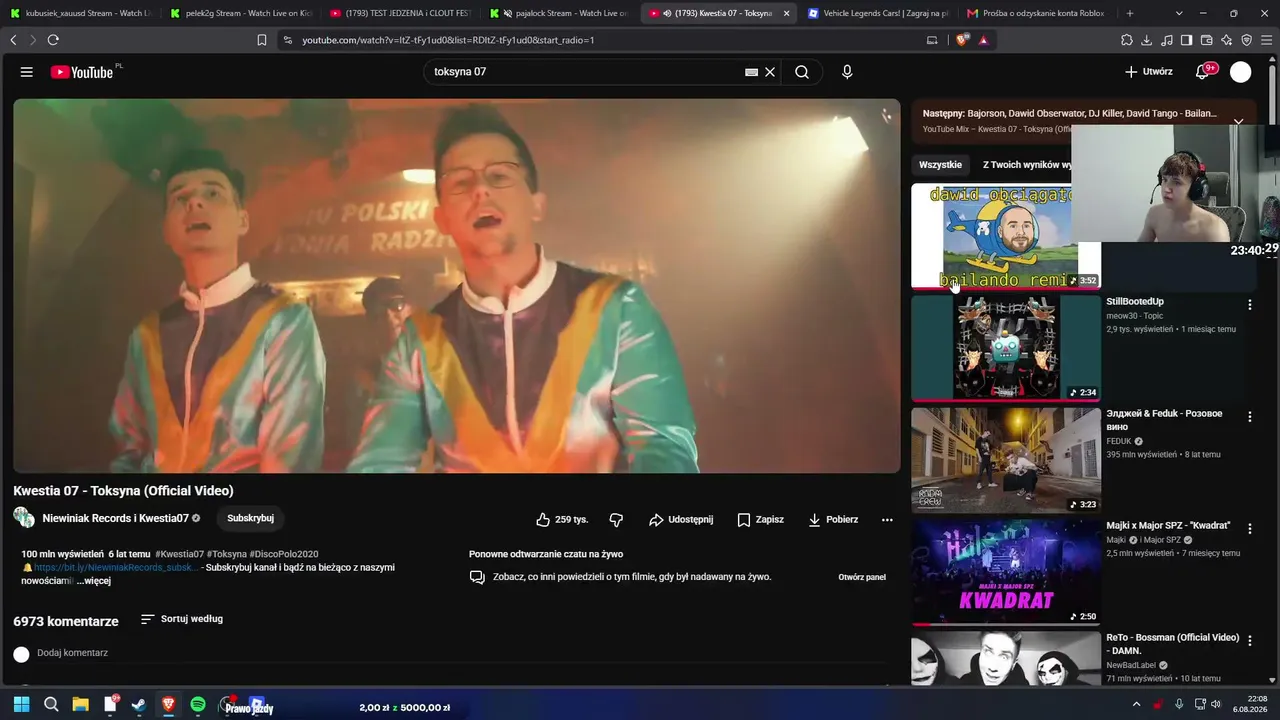Switch to kubusiek_xauusd Stream browser tab
Screen dimensions: 1280x720
click(x=80, y=13)
